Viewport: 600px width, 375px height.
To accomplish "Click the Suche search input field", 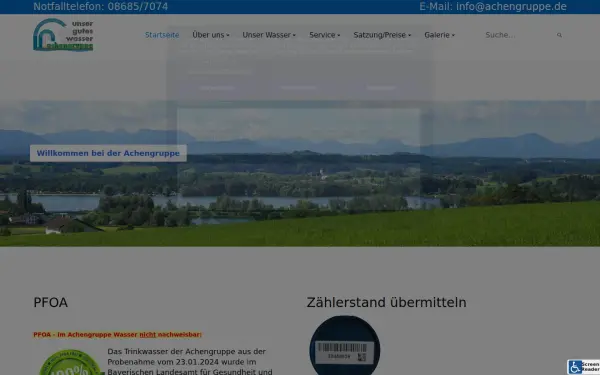I will [518, 35].
